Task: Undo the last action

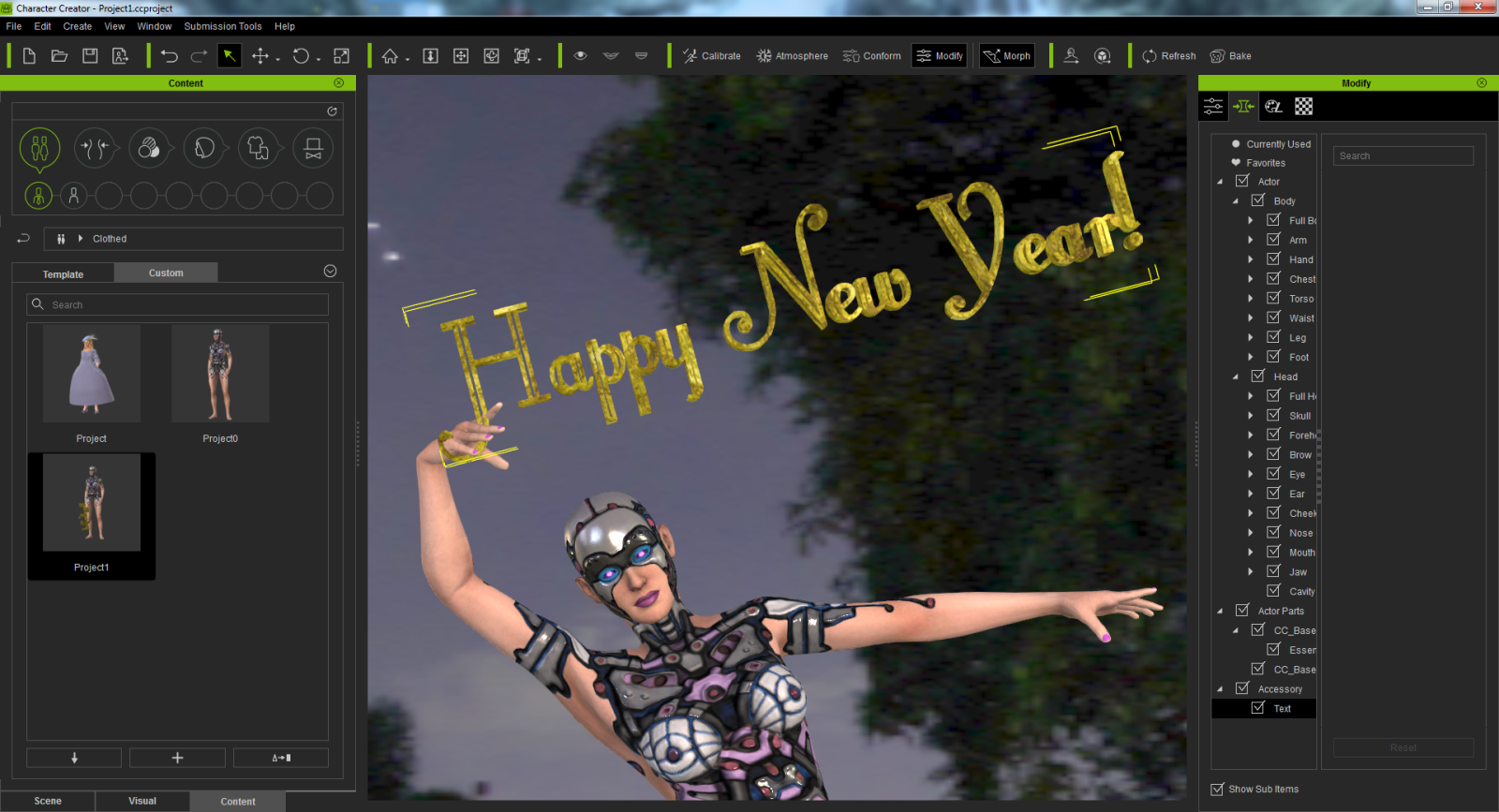Action: coord(170,56)
